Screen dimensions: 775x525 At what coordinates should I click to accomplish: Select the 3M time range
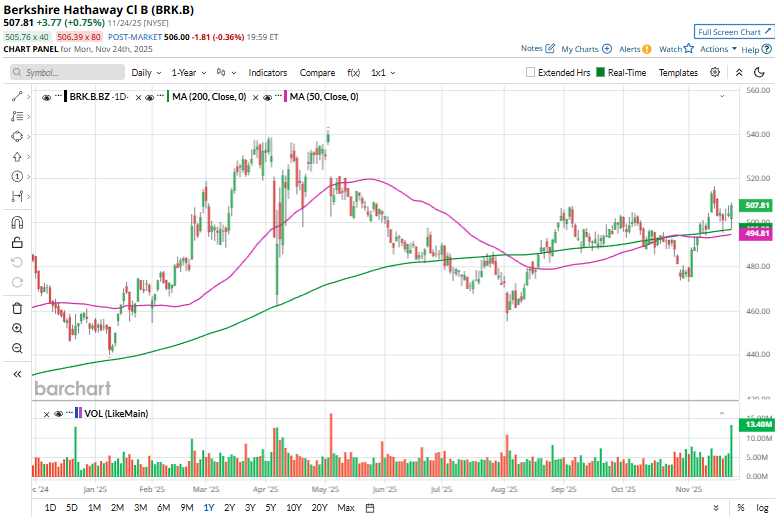(140, 508)
